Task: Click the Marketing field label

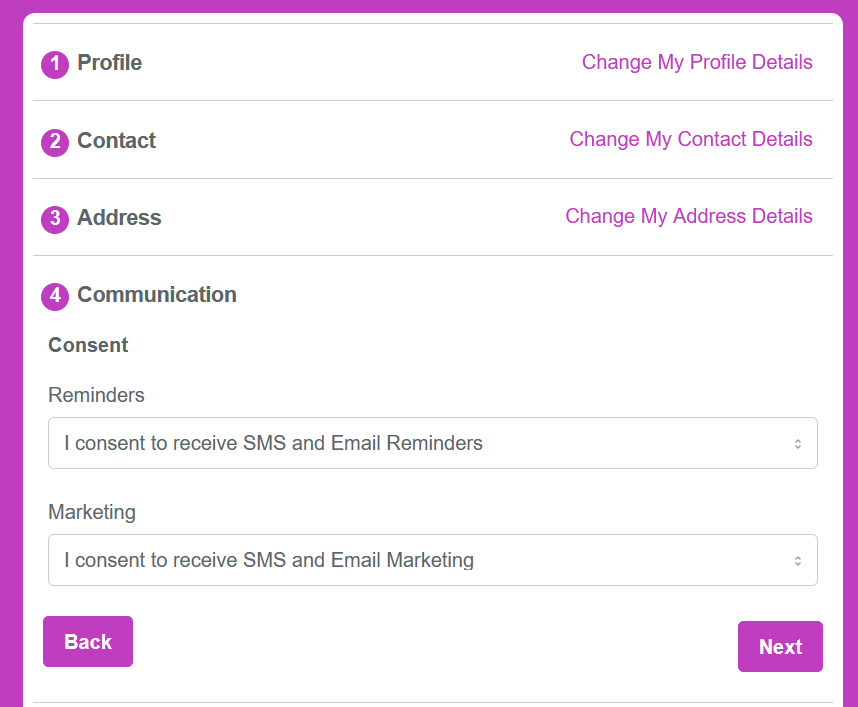Action: [x=92, y=513]
